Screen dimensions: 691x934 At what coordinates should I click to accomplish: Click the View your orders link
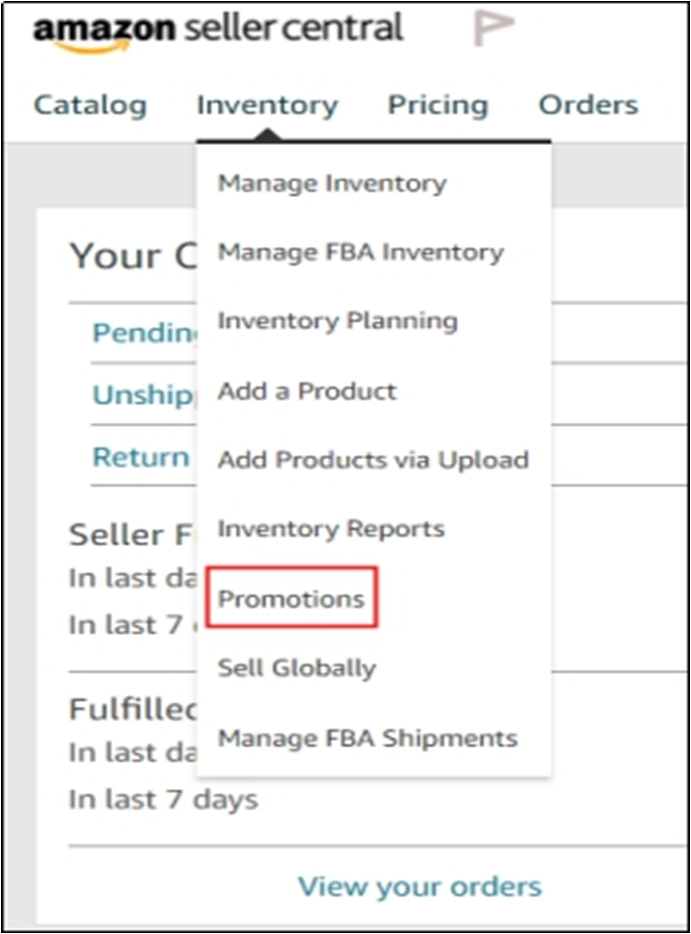pyautogui.click(x=420, y=885)
